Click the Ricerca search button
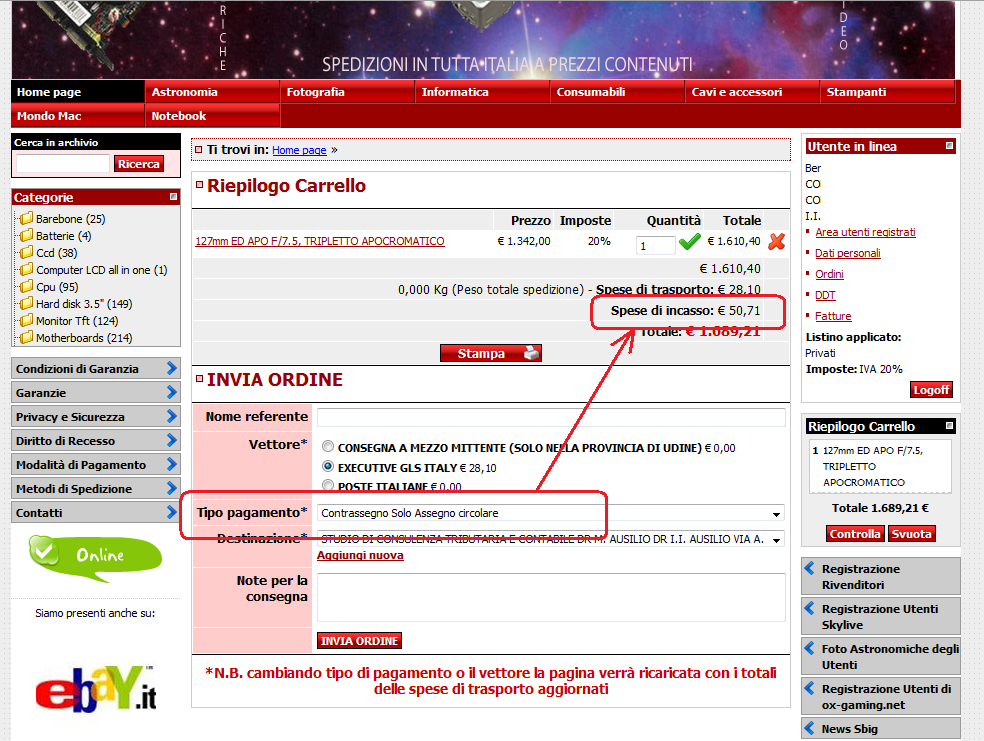This screenshot has width=984, height=741. [139, 164]
